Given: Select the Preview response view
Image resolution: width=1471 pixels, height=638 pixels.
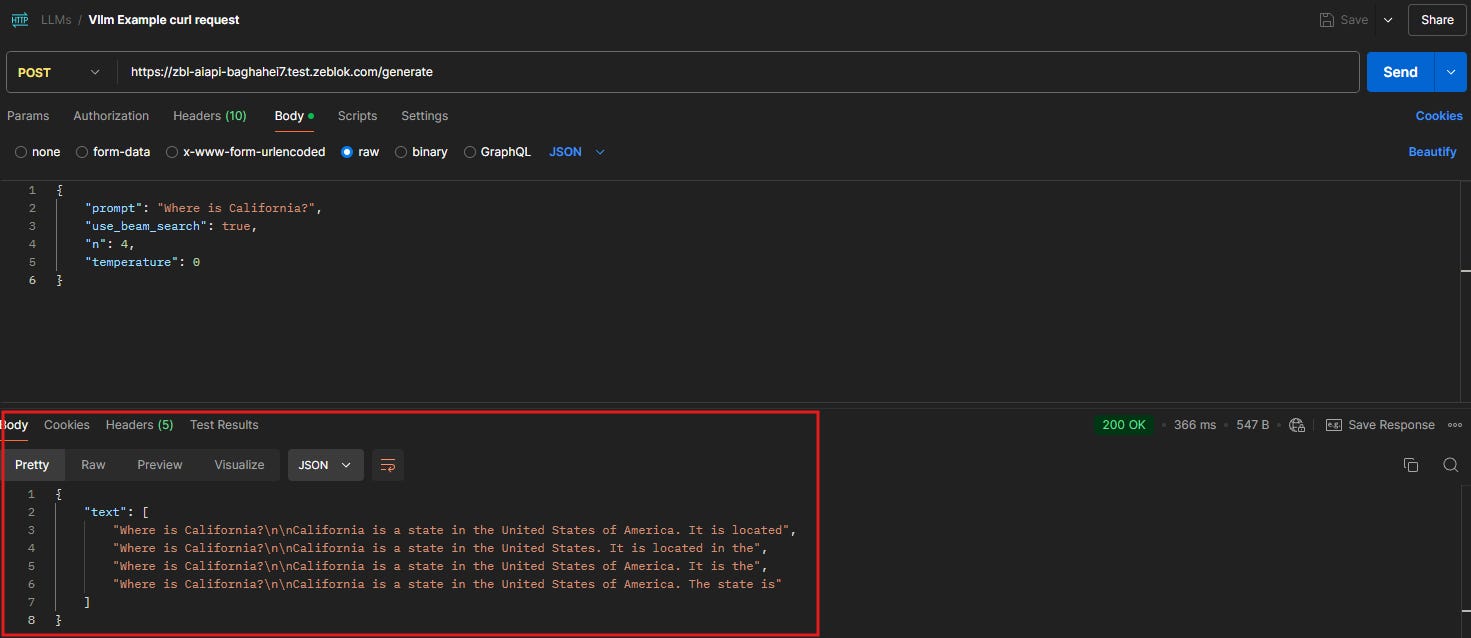Looking at the screenshot, I should (160, 465).
